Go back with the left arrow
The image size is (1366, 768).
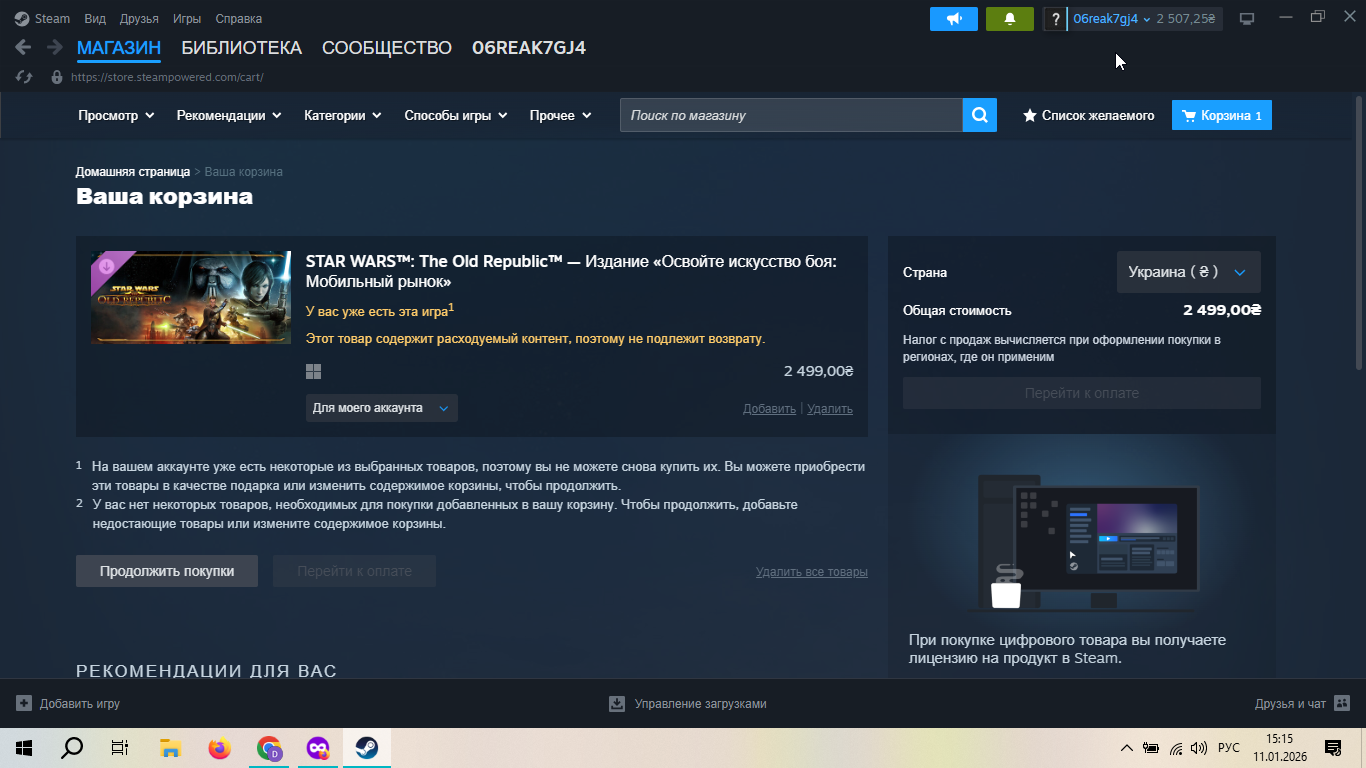23,47
